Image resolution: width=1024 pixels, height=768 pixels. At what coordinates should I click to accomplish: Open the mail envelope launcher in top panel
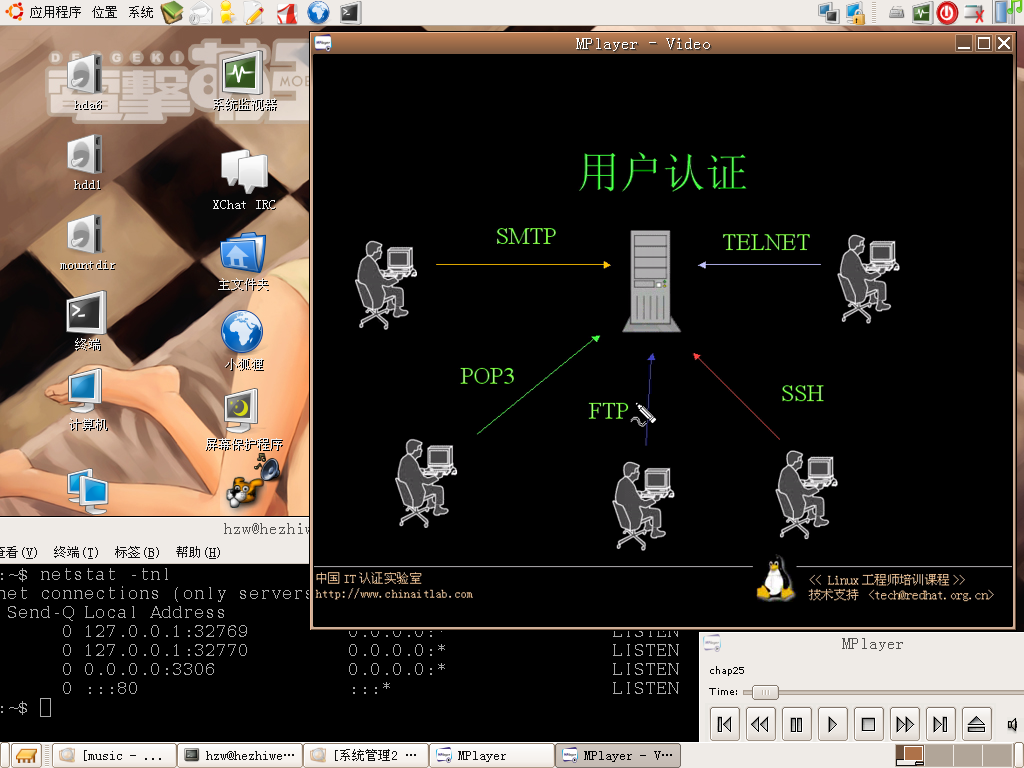pyautogui.click(x=200, y=13)
